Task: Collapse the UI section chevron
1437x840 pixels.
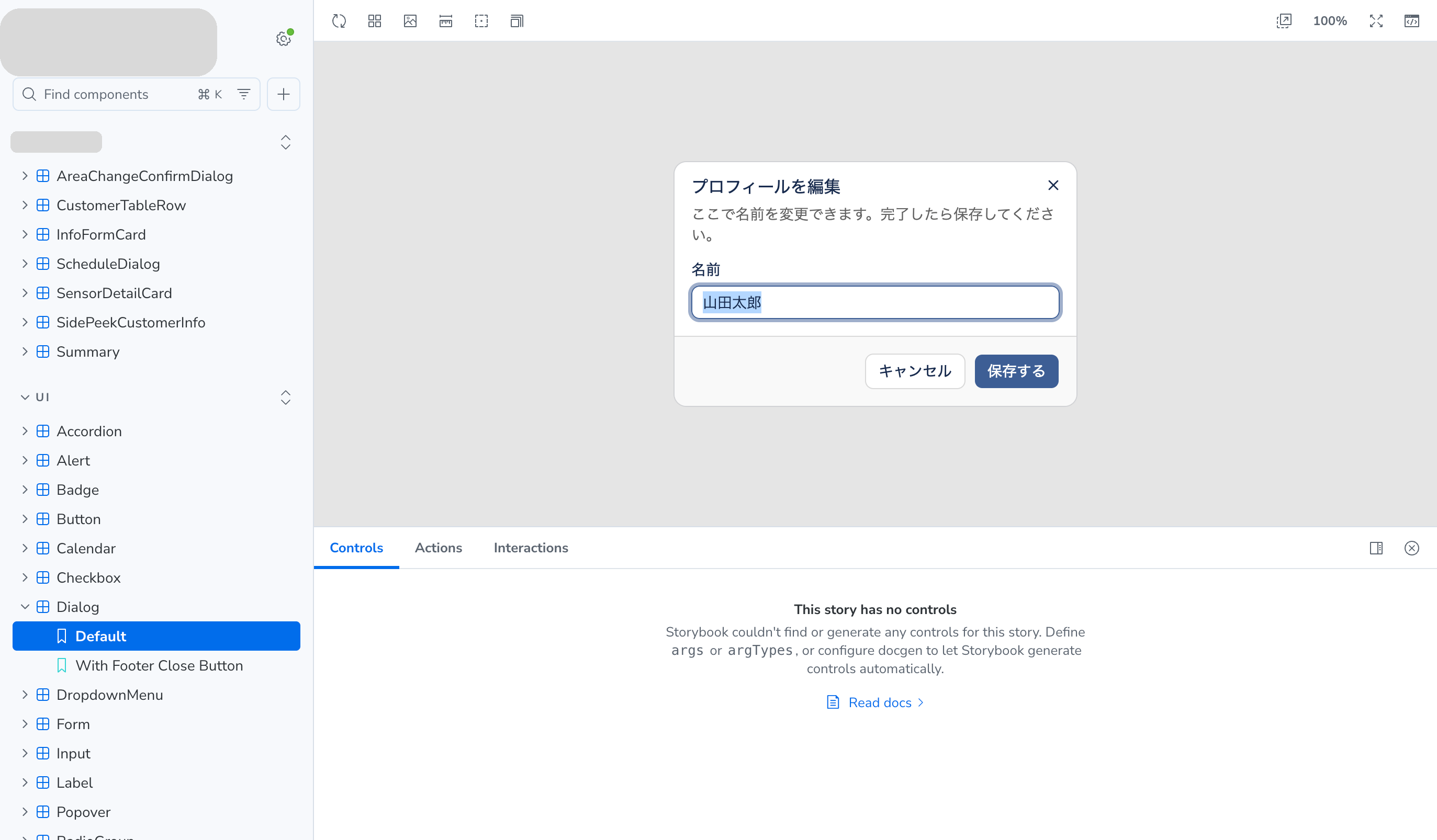Action: [x=25, y=397]
